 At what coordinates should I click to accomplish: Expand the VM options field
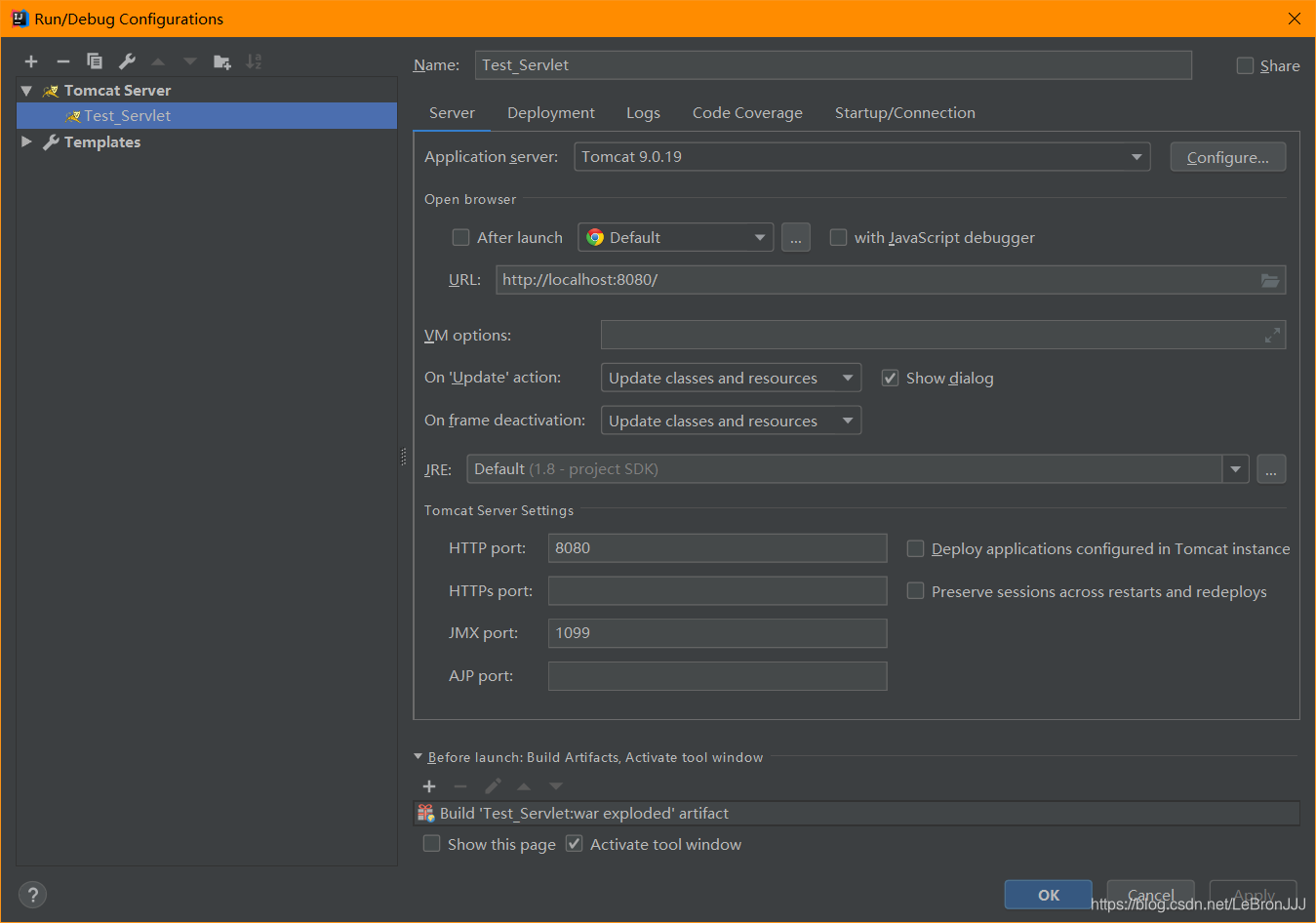(x=1272, y=336)
